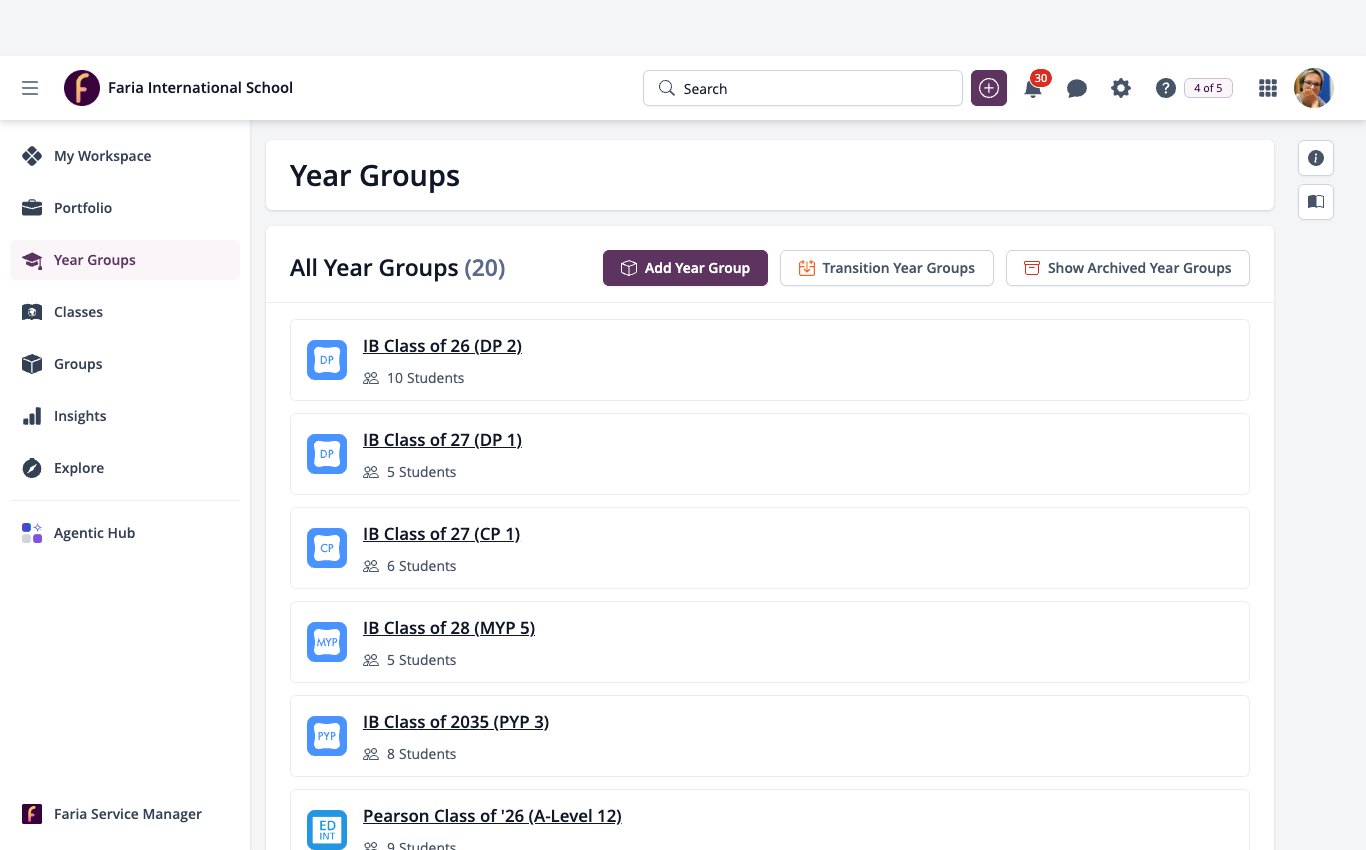Click the Groups cube icon
Viewport: 1366px width, 850px height.
(x=32, y=364)
